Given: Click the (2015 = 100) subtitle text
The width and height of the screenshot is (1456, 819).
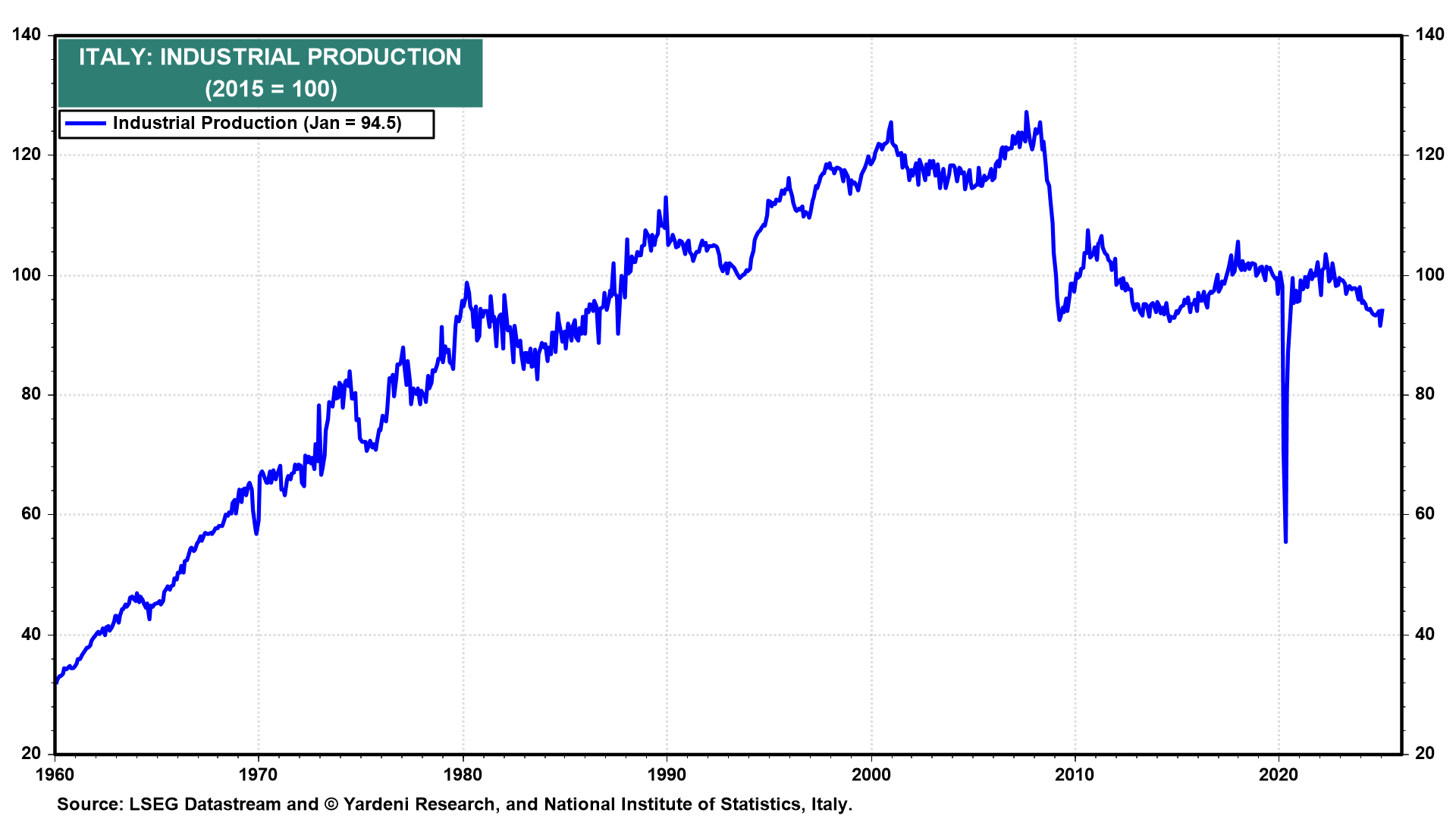Looking at the screenshot, I should (271, 89).
